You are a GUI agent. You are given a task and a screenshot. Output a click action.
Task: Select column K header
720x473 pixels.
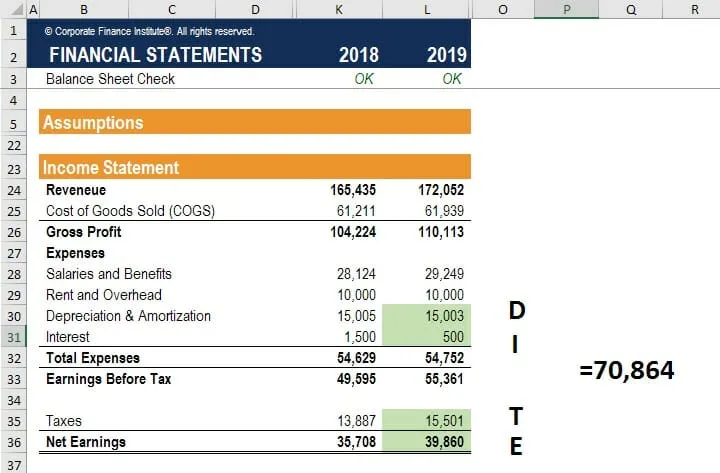[339, 9]
